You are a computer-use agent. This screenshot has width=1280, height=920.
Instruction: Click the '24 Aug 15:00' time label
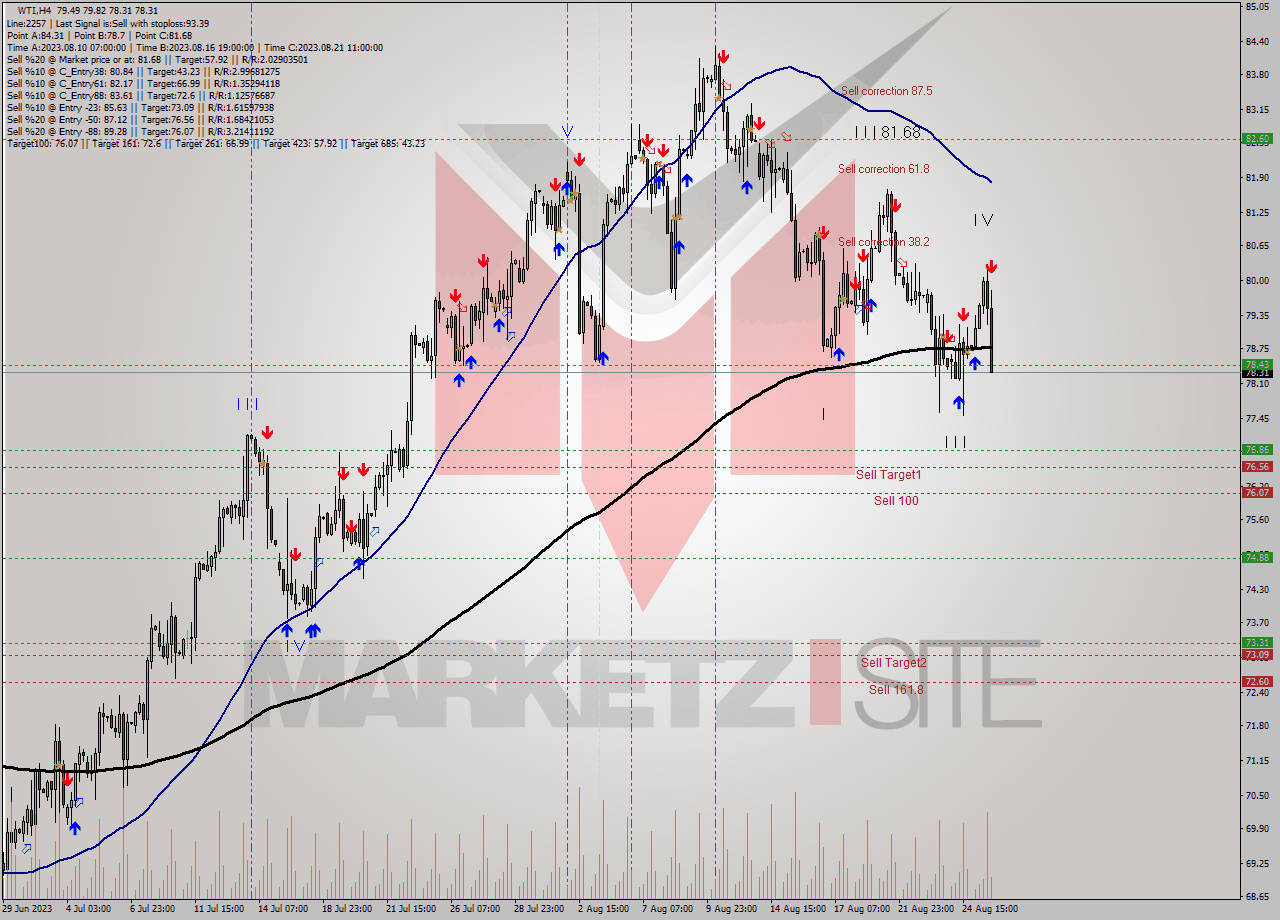click(992, 909)
